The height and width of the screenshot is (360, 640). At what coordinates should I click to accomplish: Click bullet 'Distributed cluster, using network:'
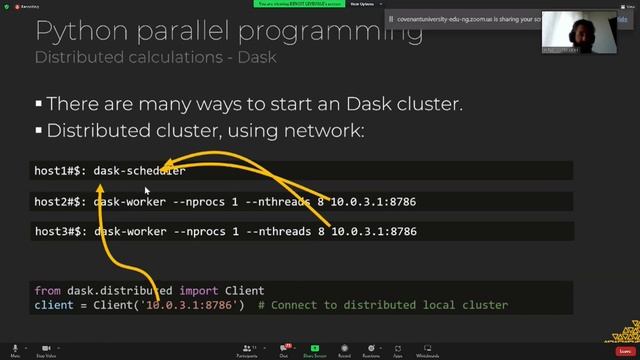point(205,131)
